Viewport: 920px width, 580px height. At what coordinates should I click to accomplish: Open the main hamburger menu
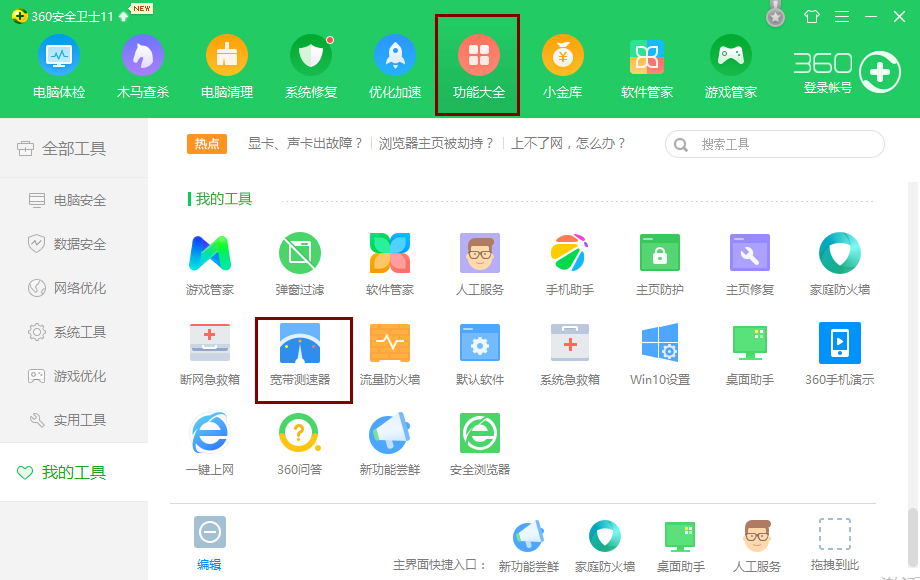(842, 16)
